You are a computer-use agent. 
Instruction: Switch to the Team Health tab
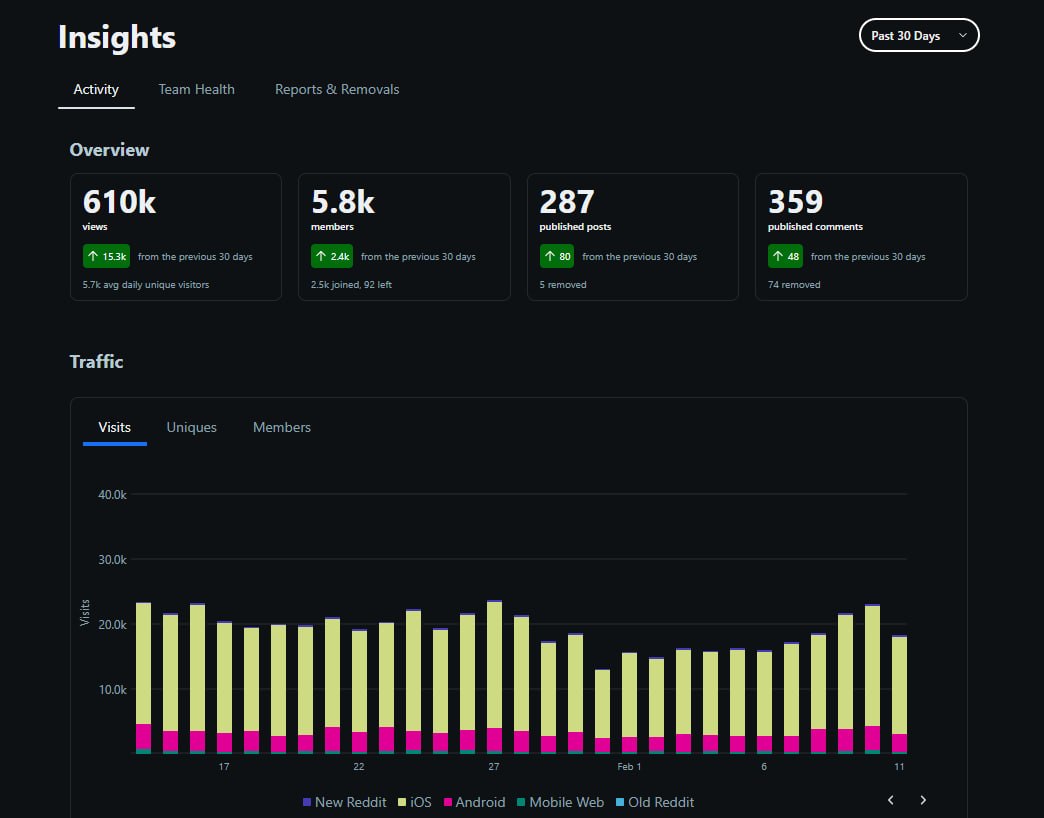196,89
